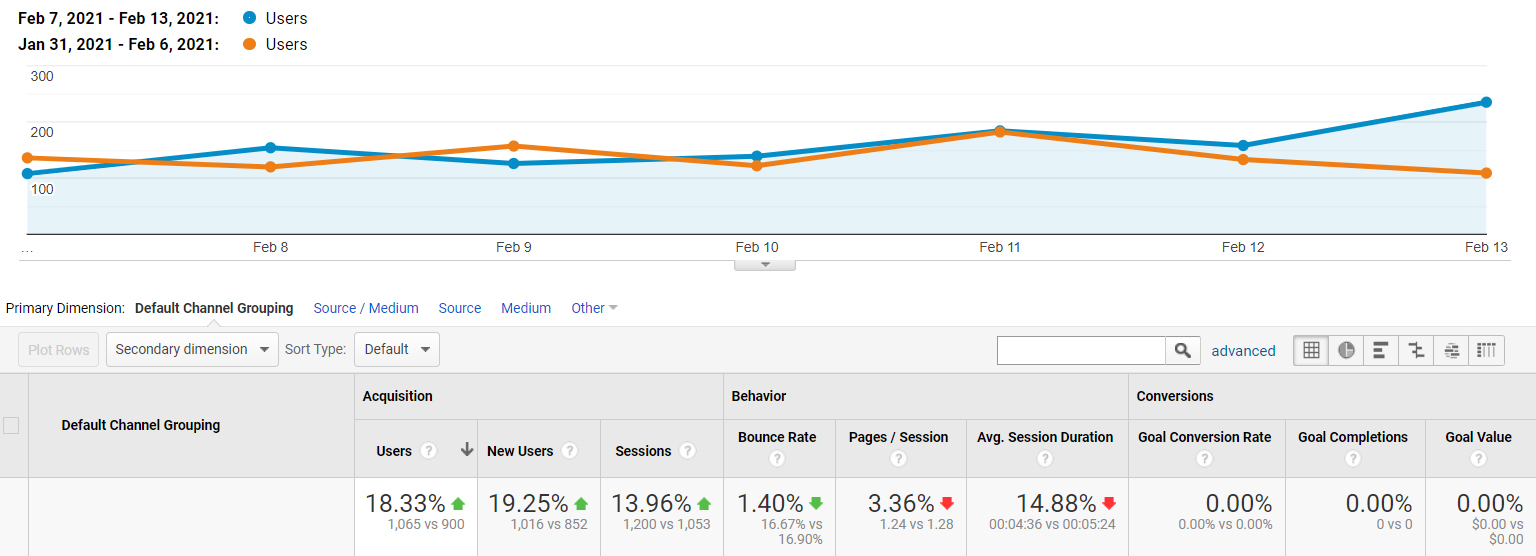Open the Comparison view icon

(1416, 350)
